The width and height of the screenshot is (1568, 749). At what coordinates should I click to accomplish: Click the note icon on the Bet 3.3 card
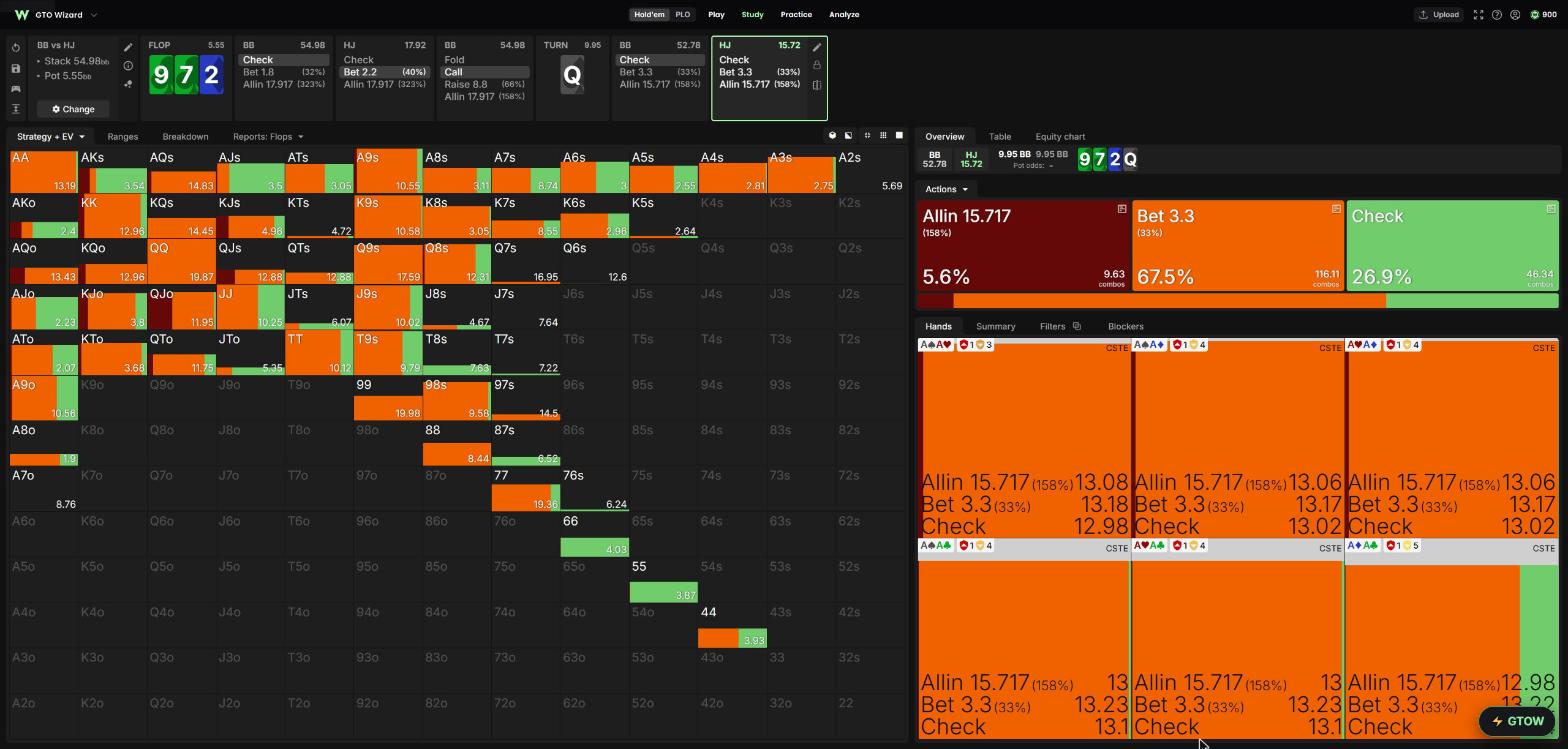tap(1336, 209)
